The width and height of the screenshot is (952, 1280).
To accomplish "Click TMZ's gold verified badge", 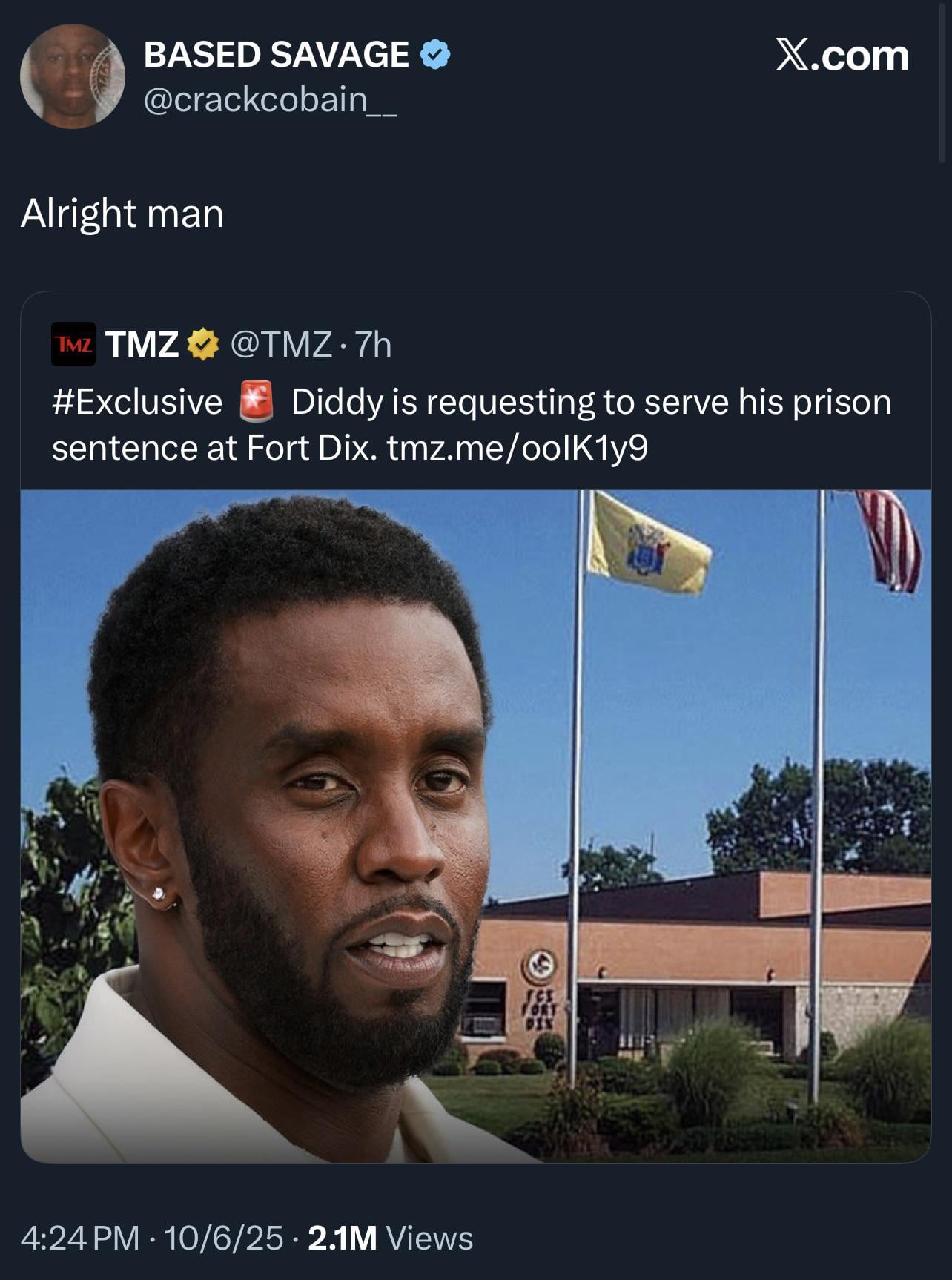I will tap(202, 345).
